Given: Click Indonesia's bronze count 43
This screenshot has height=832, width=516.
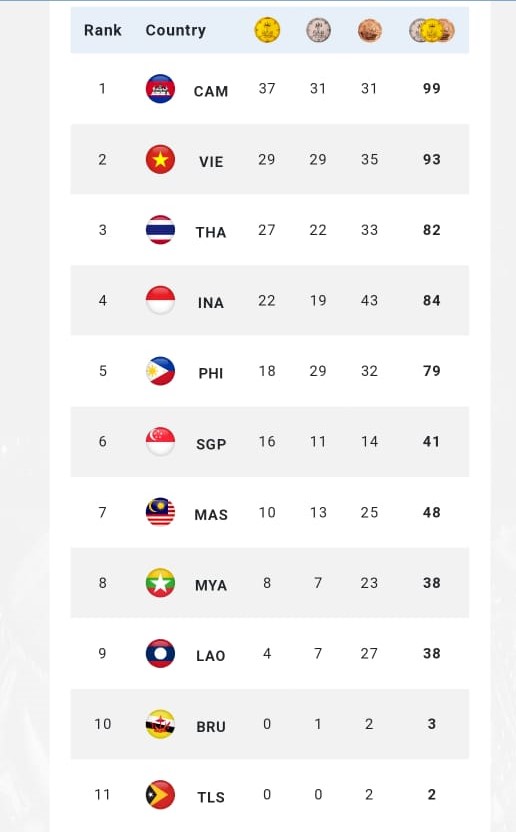Looking at the screenshot, I should pyautogui.click(x=369, y=300).
